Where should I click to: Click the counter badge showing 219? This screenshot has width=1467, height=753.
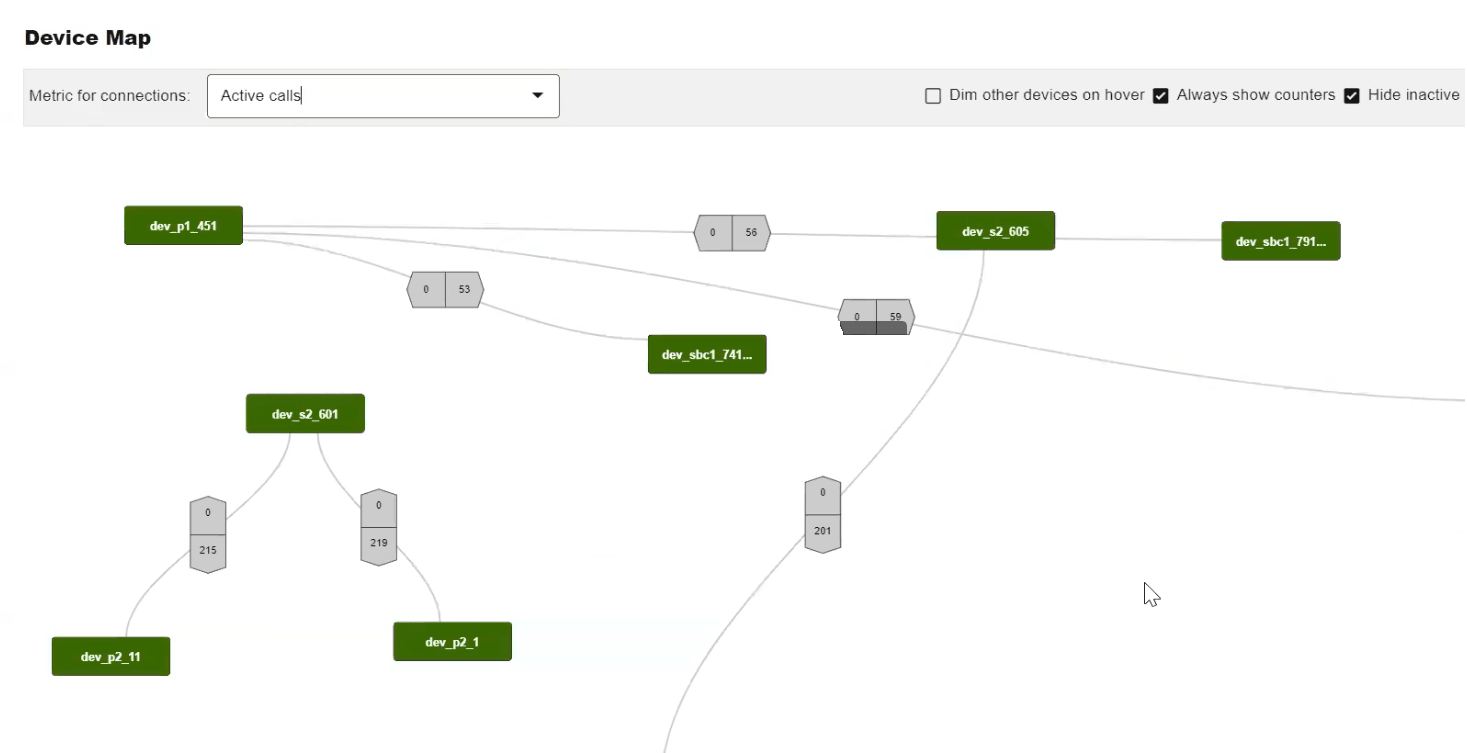pyautogui.click(x=378, y=524)
